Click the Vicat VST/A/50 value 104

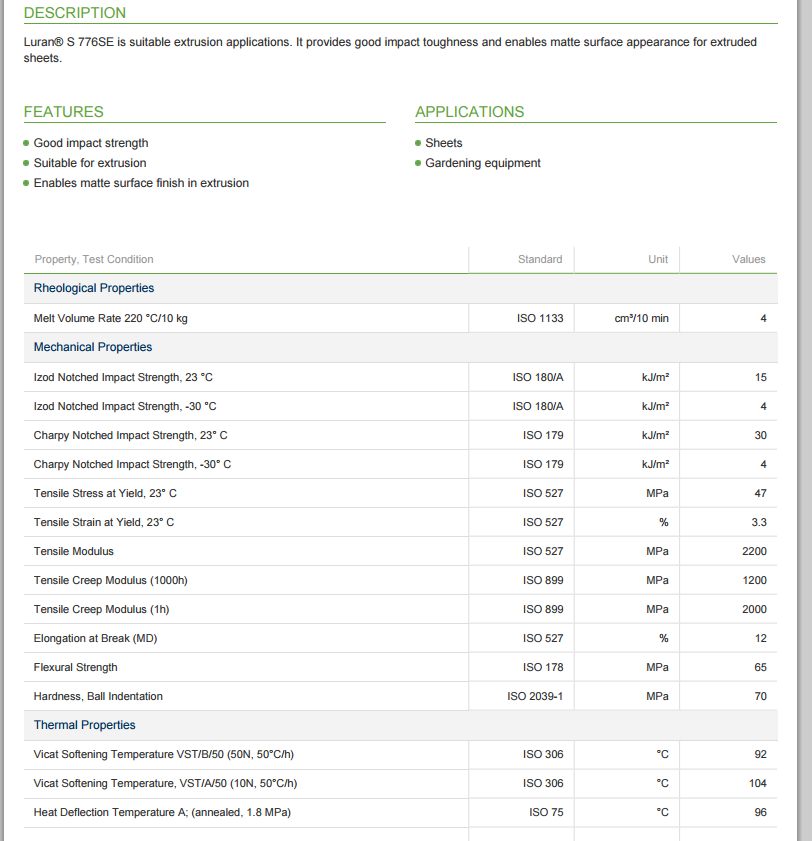(x=758, y=783)
